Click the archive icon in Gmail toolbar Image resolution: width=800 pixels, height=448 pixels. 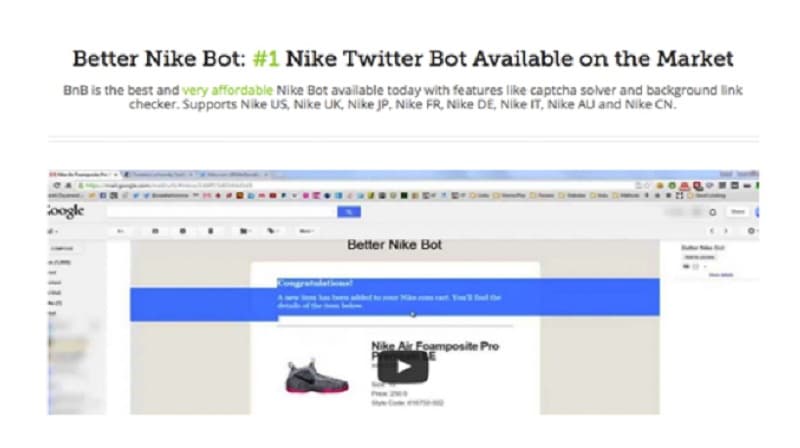(x=155, y=231)
